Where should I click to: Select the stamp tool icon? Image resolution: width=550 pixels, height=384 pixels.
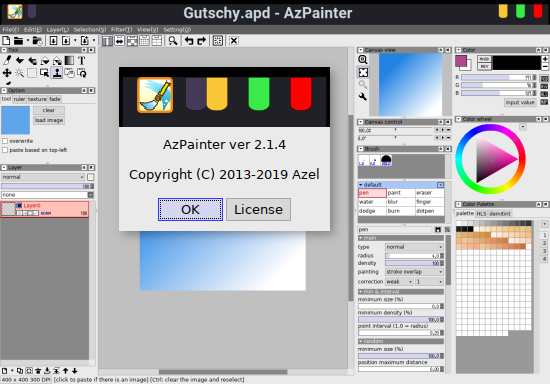[56, 73]
